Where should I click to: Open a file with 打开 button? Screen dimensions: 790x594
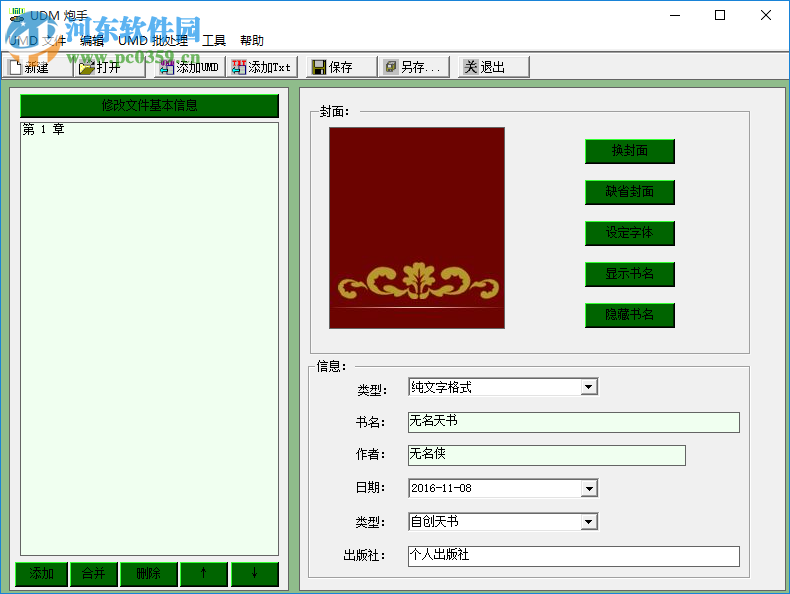pos(110,67)
